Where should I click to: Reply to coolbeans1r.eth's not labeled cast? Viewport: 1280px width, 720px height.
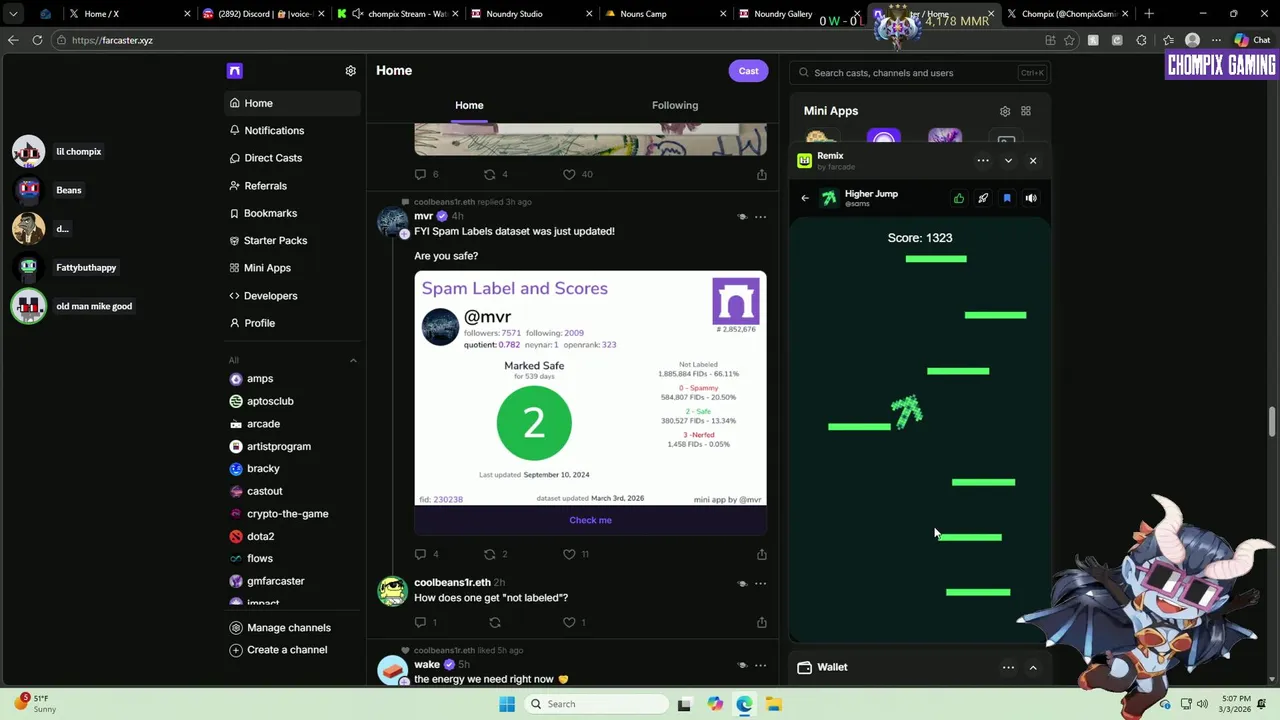coord(420,622)
